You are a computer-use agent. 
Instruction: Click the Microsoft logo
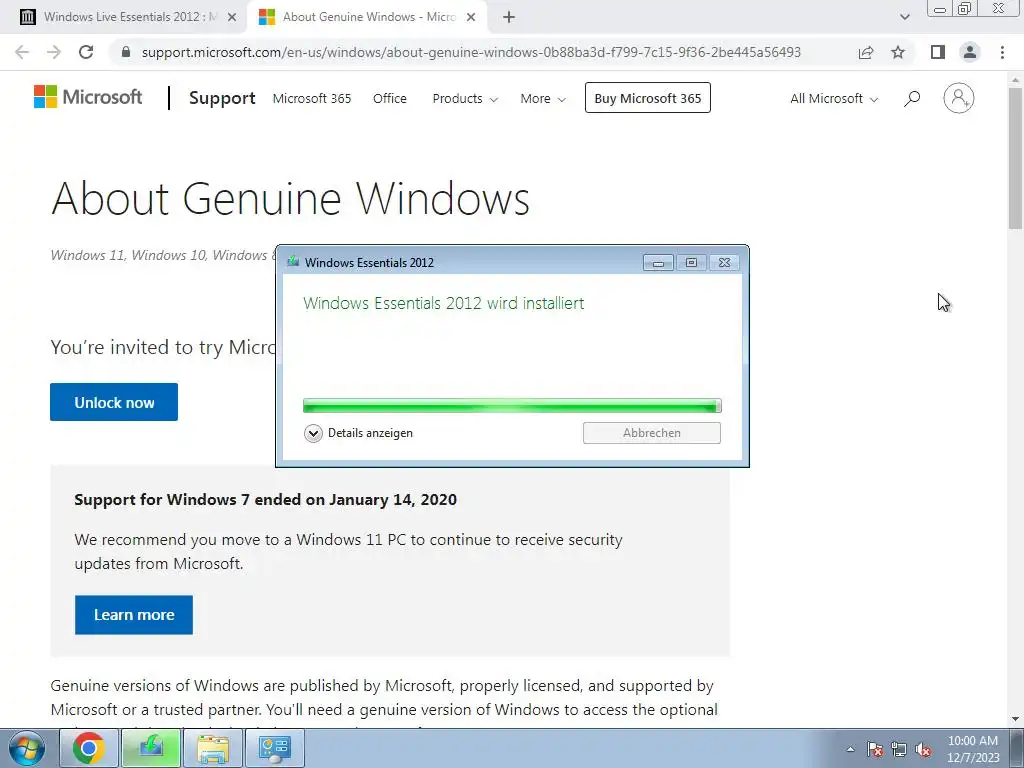(88, 97)
